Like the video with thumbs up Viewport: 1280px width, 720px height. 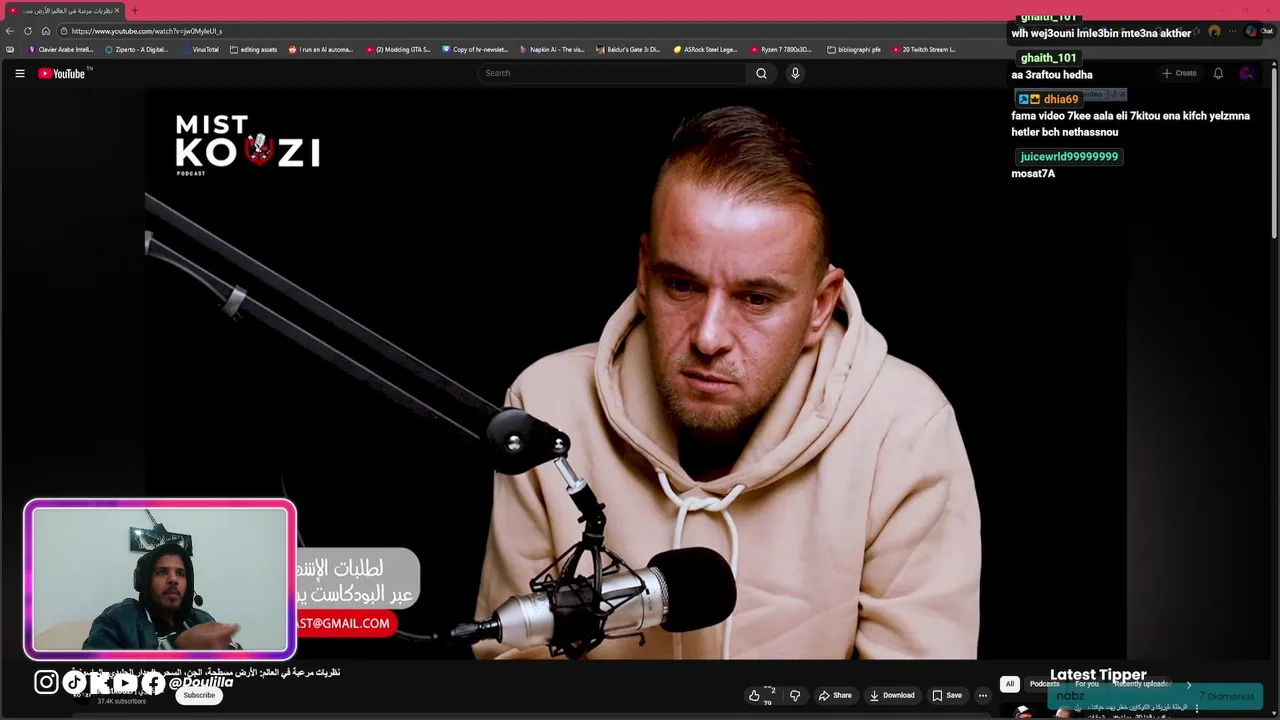tap(762, 695)
